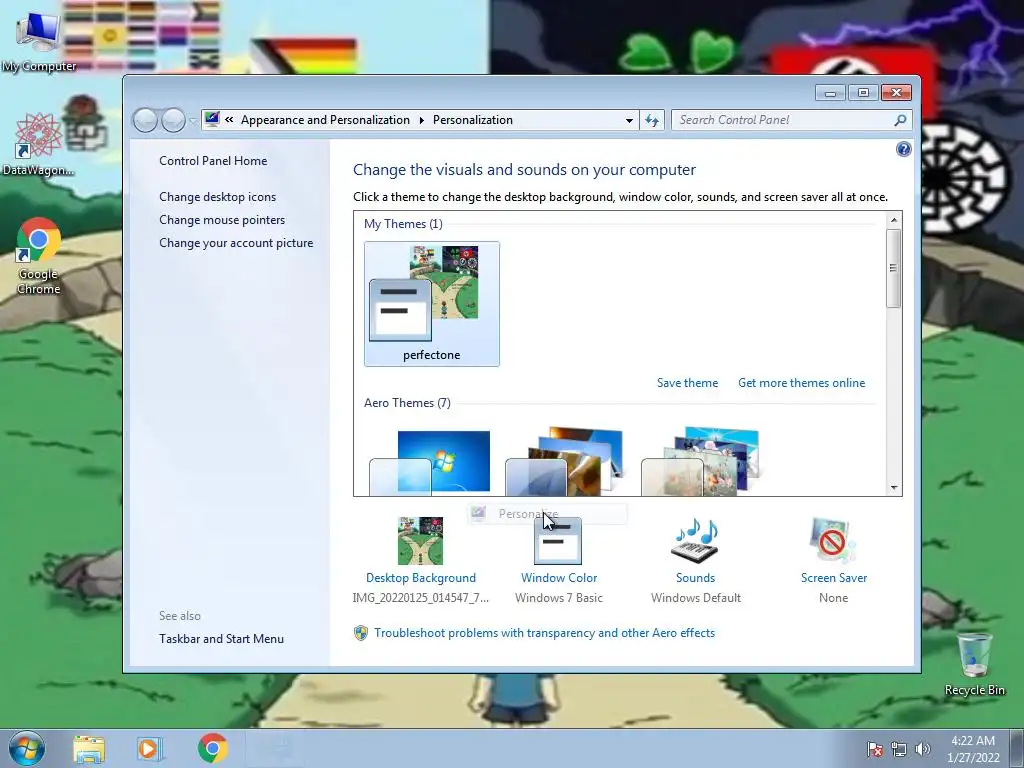
Task: Click the theme list scrollbar thumb
Action: 894,268
